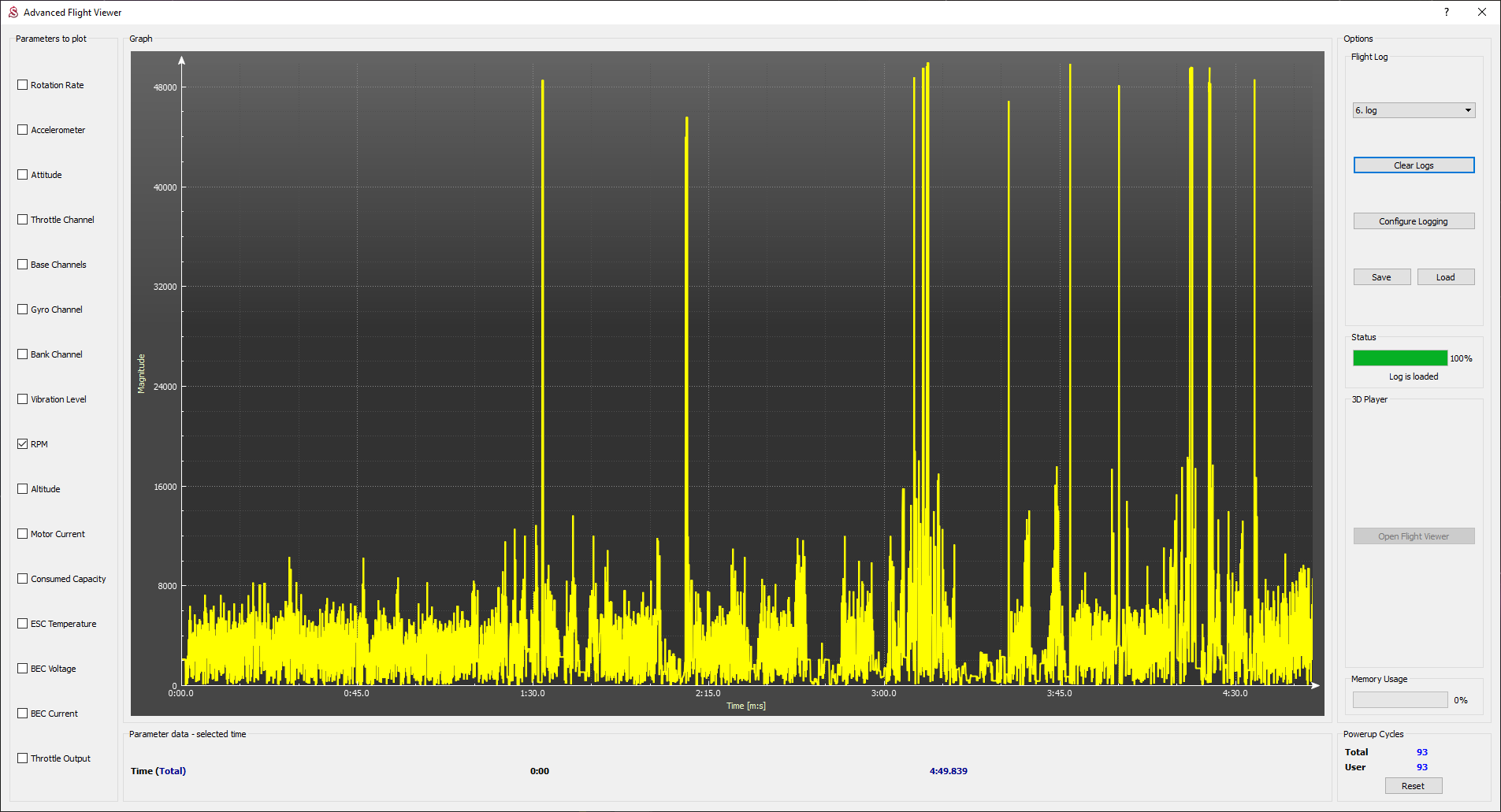The width and height of the screenshot is (1501, 812).
Task: Click the Memory Usage bar
Action: (1400, 700)
